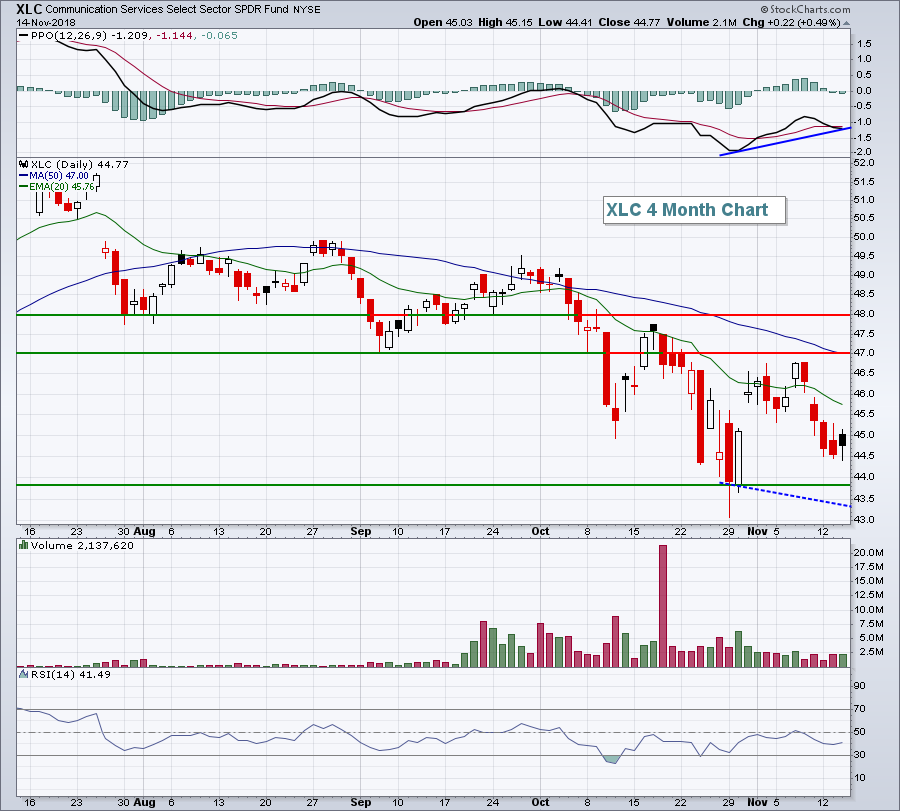Click the 14-Nov-2018 chart date
Image resolution: width=900 pixels, height=811 pixels.
click(x=45, y=22)
